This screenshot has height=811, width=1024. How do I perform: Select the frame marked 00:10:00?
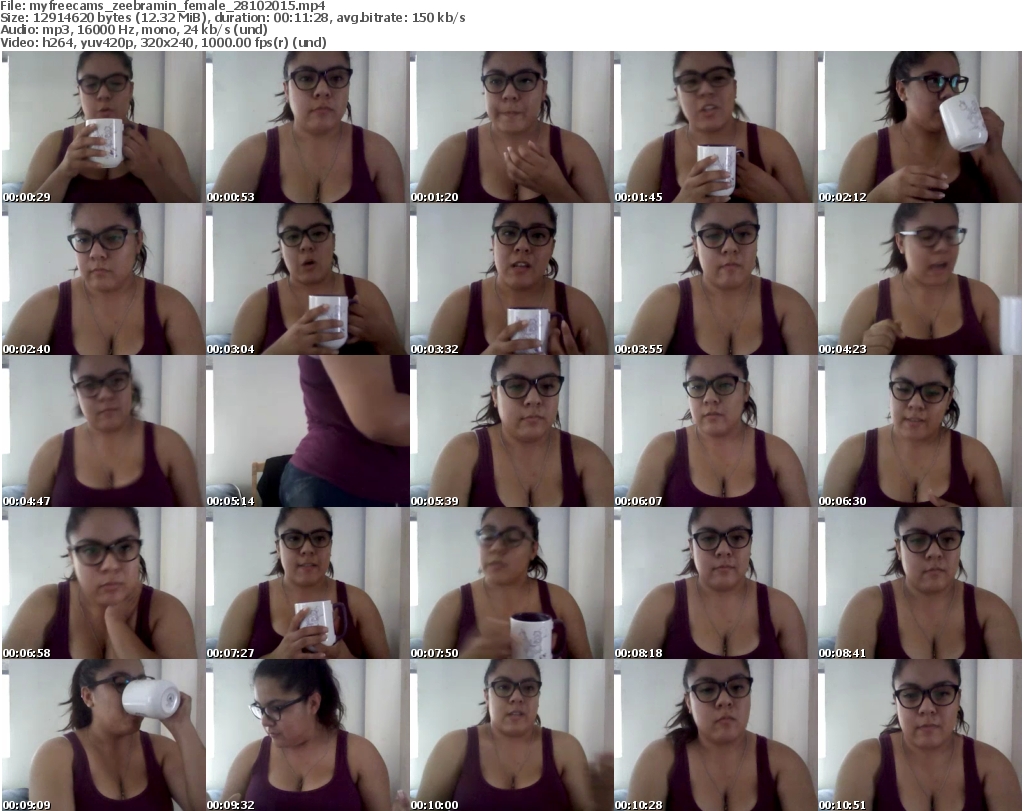pyautogui.click(x=511, y=735)
